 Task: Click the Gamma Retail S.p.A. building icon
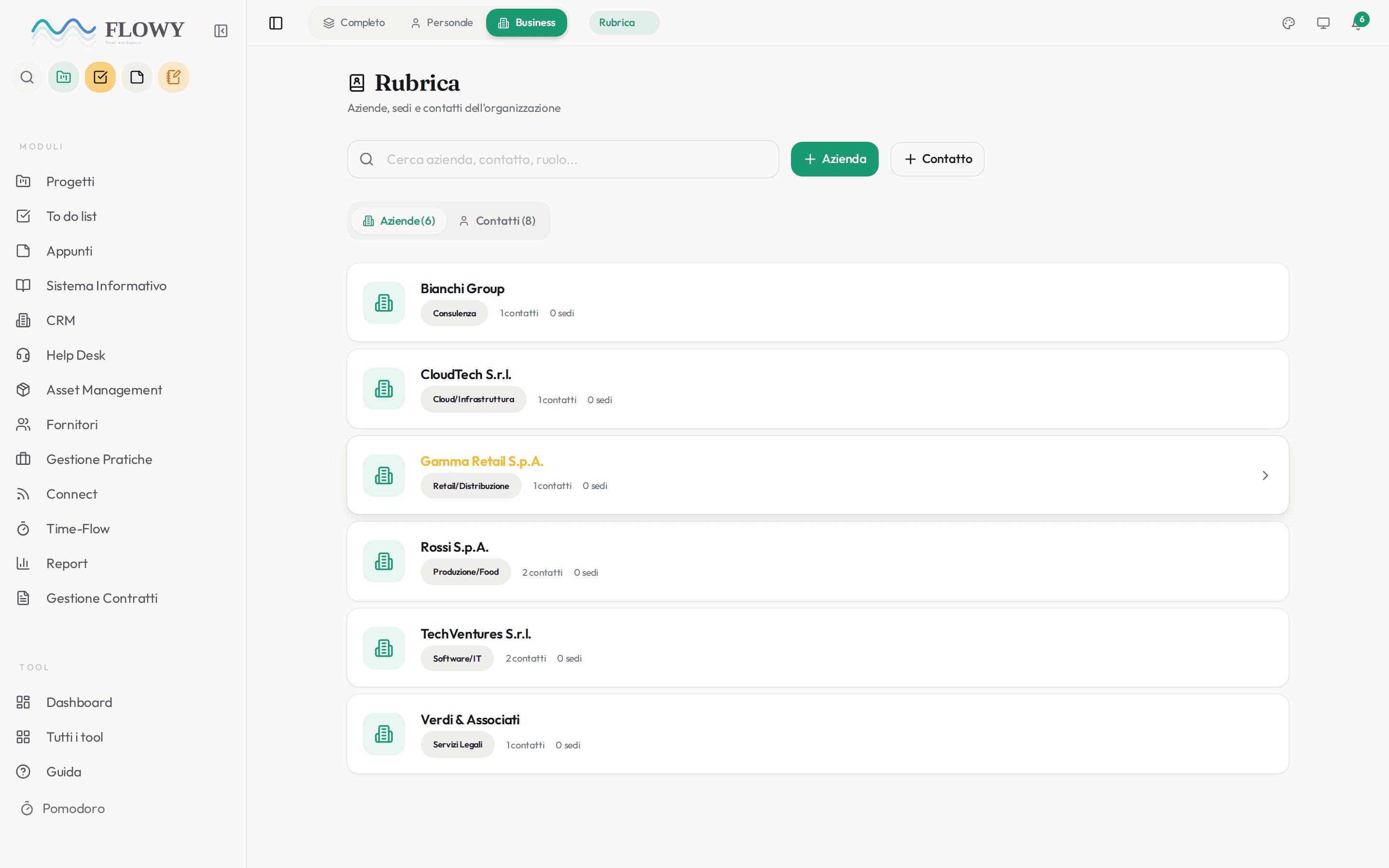point(384,475)
